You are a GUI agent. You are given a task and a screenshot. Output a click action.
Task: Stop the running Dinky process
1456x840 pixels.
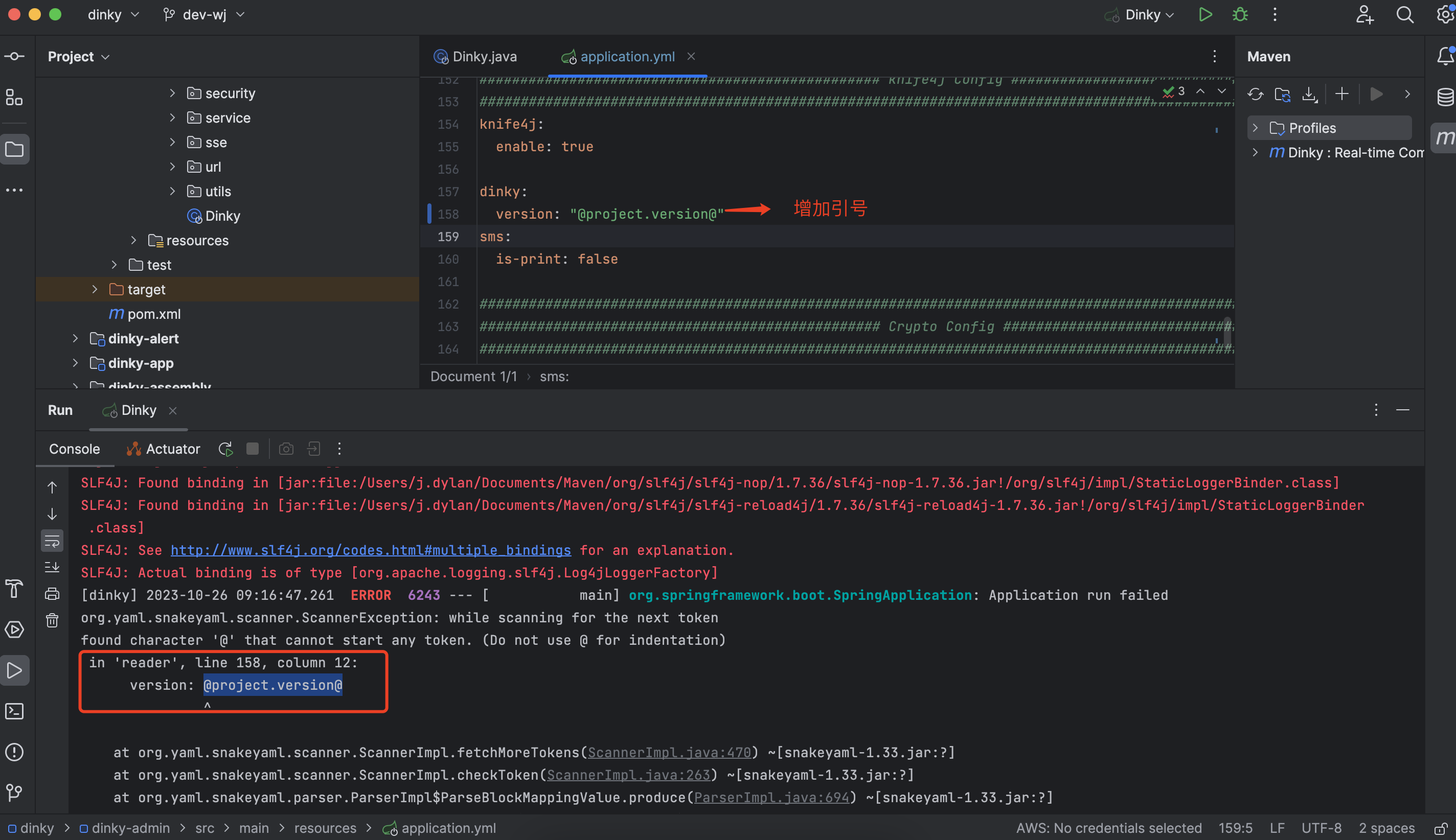point(252,449)
